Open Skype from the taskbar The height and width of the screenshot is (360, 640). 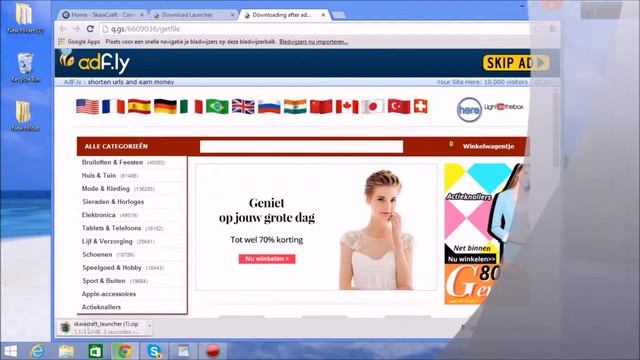click(x=153, y=351)
